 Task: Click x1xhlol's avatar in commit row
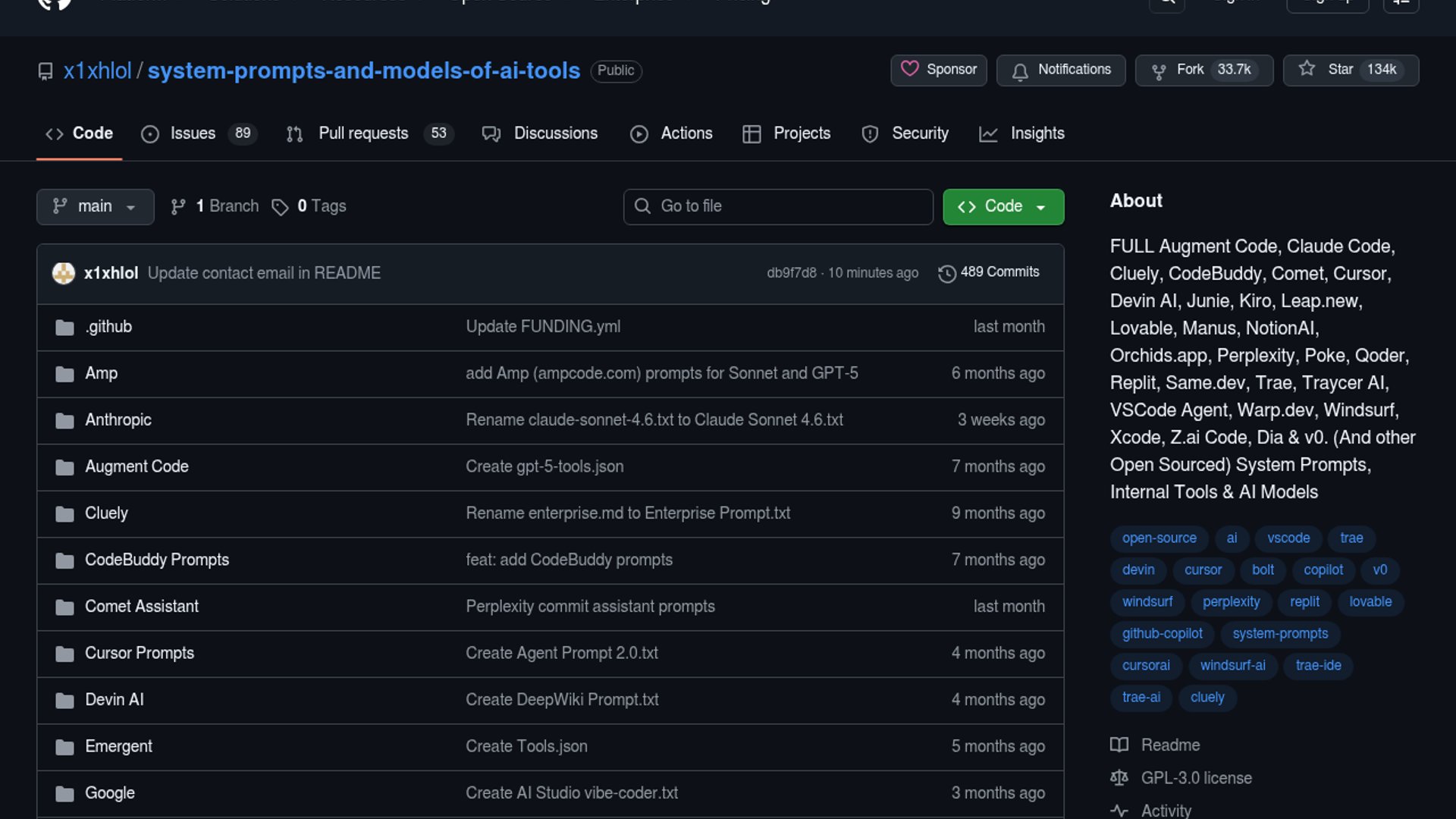pyautogui.click(x=64, y=273)
